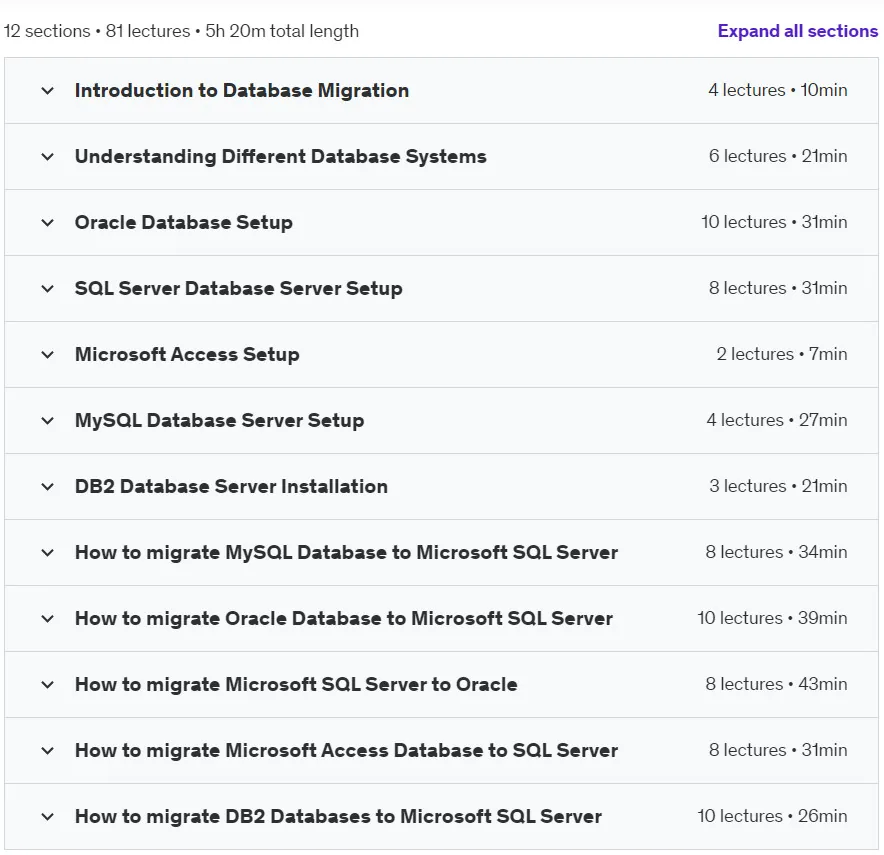Click the '8 lectures • 34min' text
884x855 pixels.
click(x=776, y=552)
